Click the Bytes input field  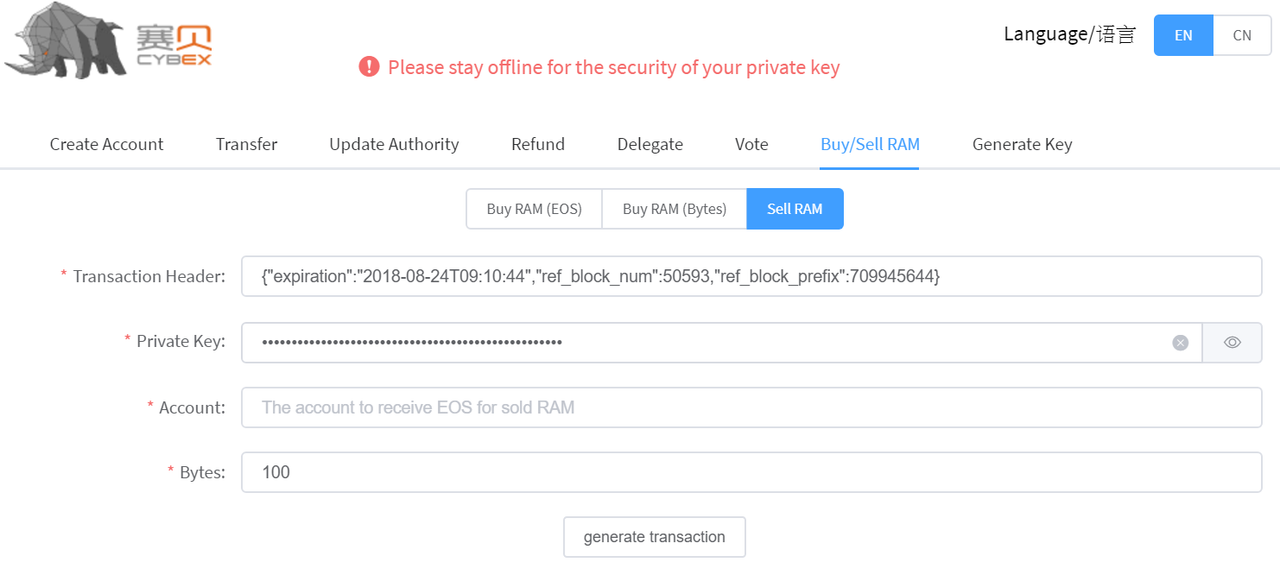(x=751, y=473)
